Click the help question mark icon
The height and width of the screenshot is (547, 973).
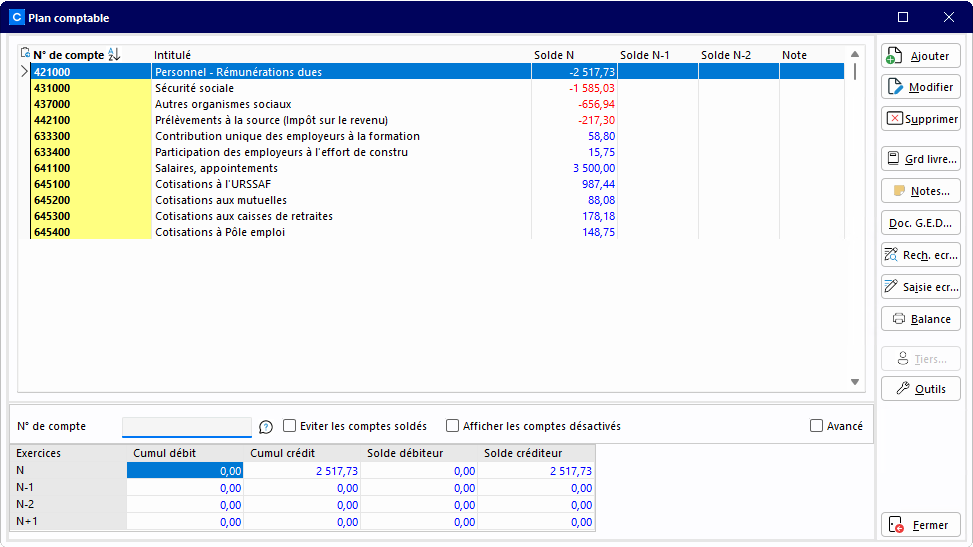pos(266,427)
